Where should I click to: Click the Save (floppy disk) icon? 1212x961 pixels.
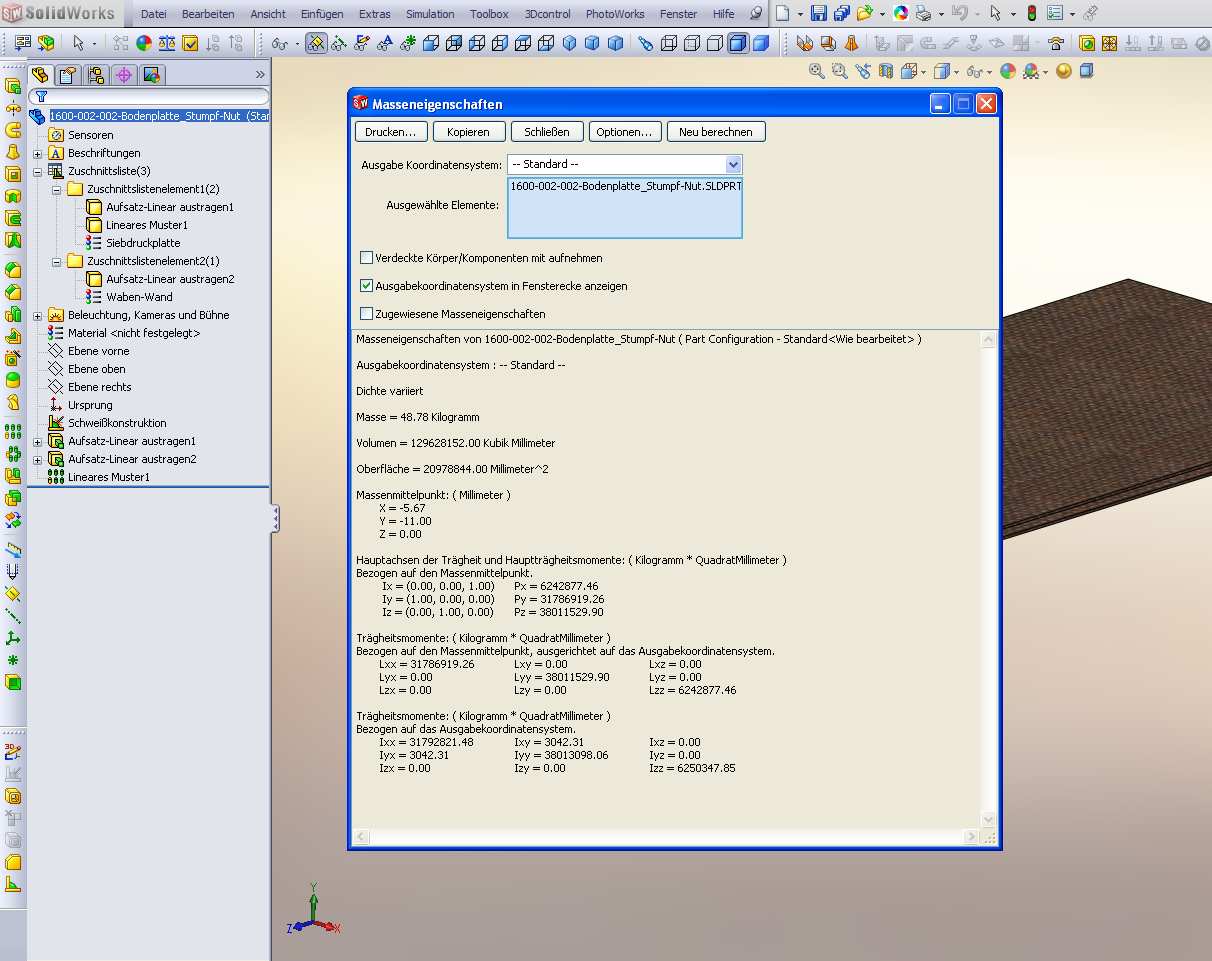pos(818,14)
